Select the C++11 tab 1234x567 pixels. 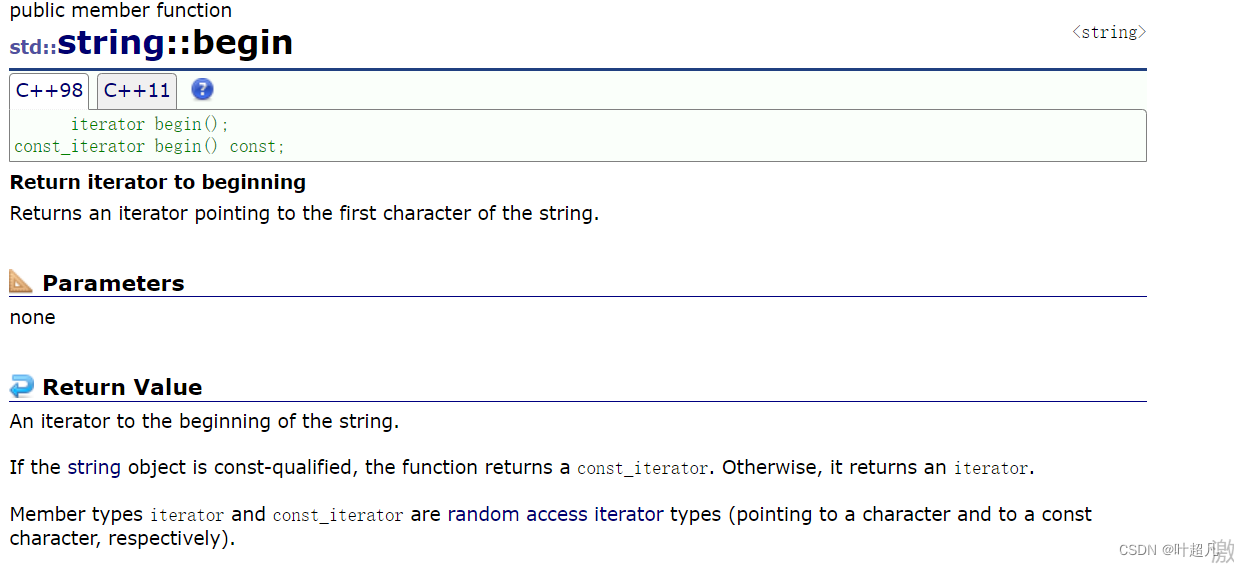(x=137, y=91)
